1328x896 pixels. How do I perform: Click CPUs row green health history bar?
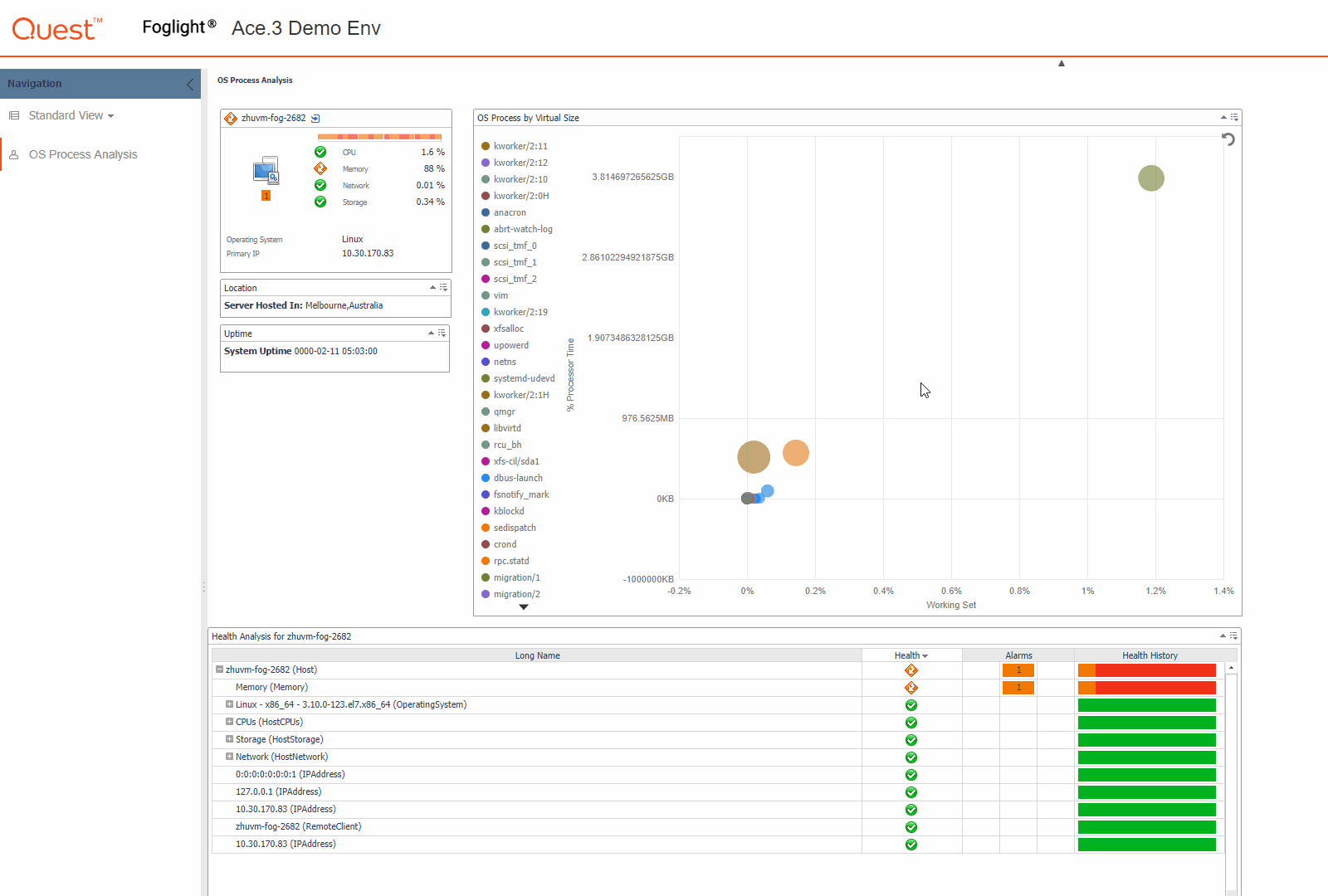coord(1147,723)
